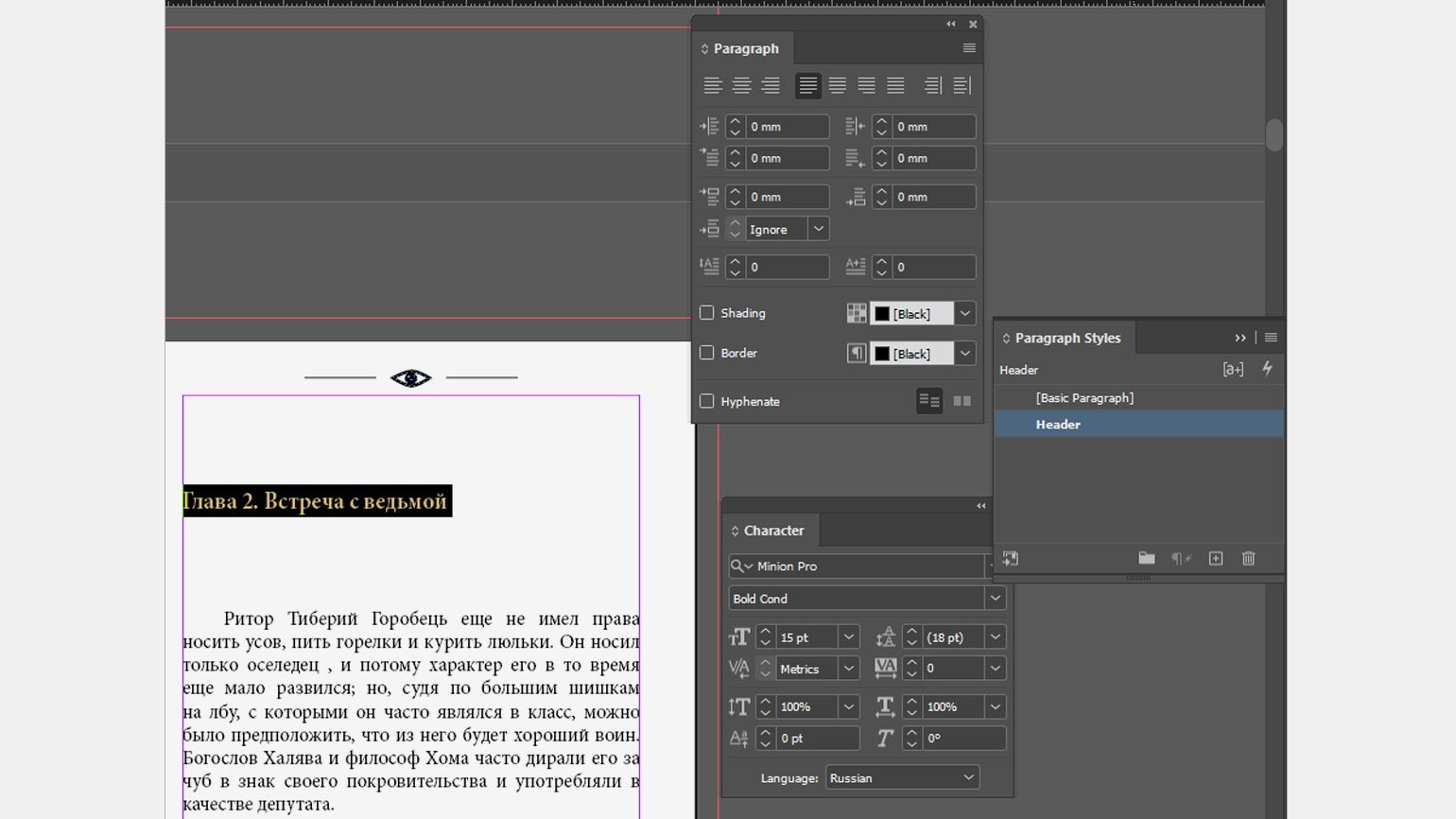1456x819 pixels.
Task: Click the new style group folder icon
Action: coord(1146,559)
